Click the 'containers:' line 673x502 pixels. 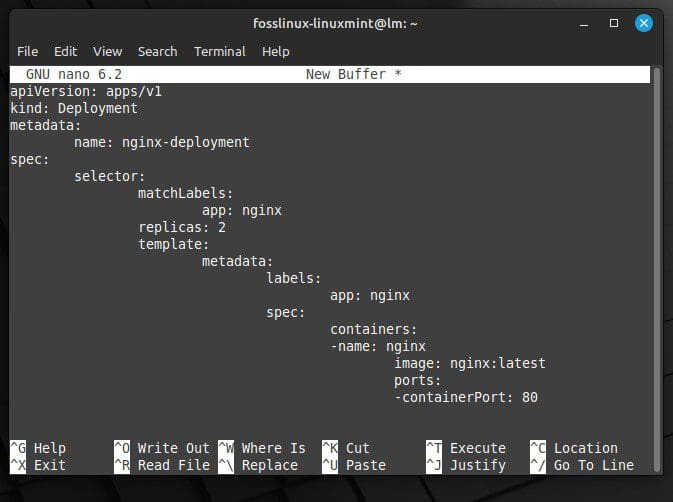(x=373, y=329)
